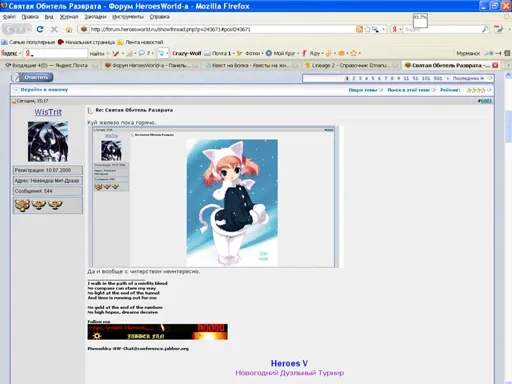Open tab list dropdown at tab bar end
Screen dimensions: 512x384
508,65
